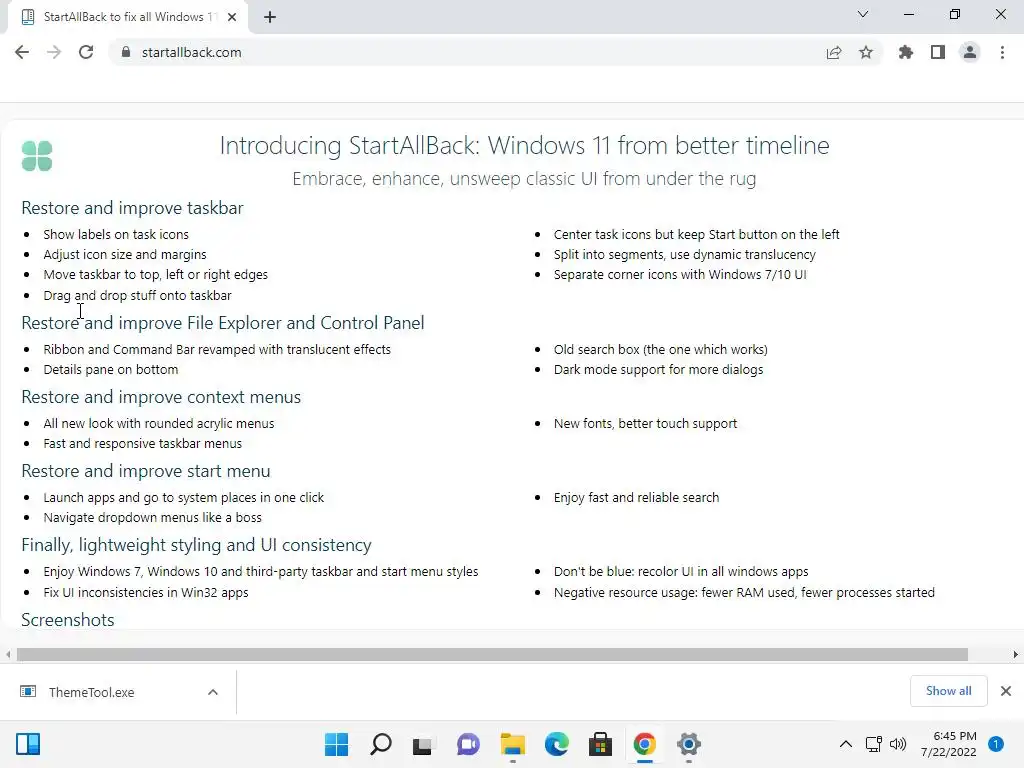Click 'Fix UI inconsistencies in Win32 apps'
The width and height of the screenshot is (1024, 768).
(146, 592)
